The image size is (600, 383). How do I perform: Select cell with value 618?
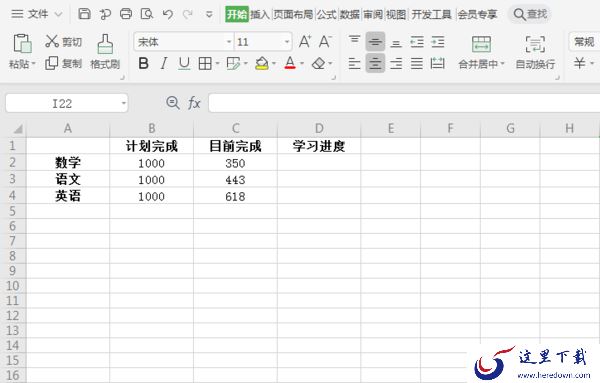[x=235, y=196]
